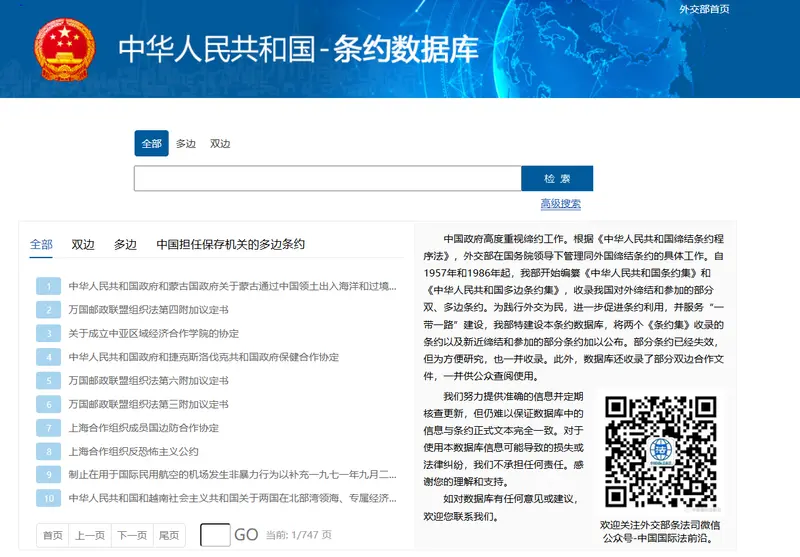This screenshot has width=800, height=557.
Task: Open treaty 1 about Mongolia transit access
Action: click(x=232, y=286)
